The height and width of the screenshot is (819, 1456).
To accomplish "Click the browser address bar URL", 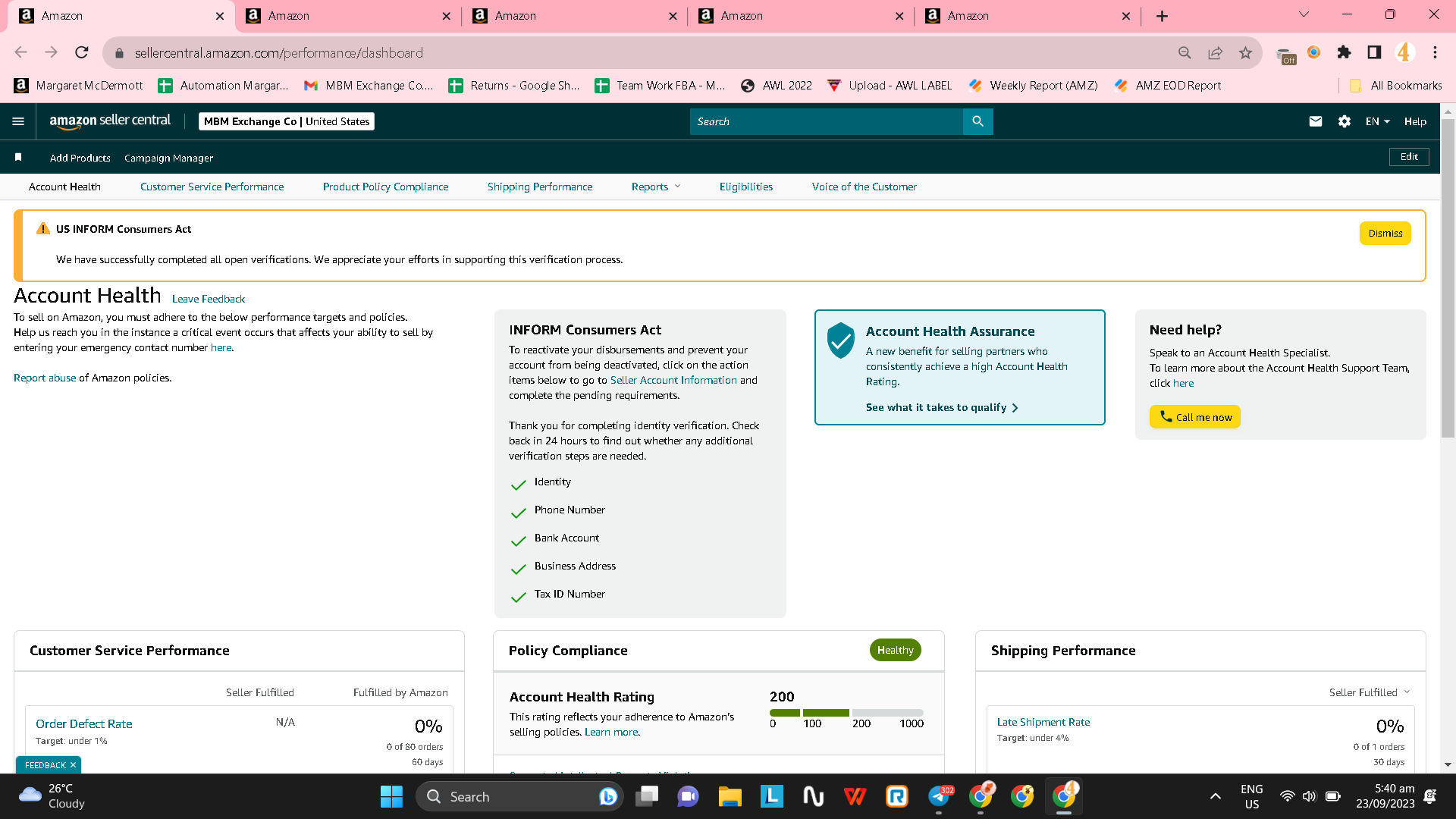I will click(279, 53).
